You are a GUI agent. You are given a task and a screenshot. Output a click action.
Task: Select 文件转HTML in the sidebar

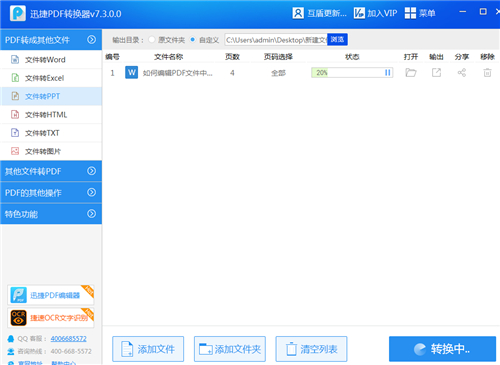(51, 115)
